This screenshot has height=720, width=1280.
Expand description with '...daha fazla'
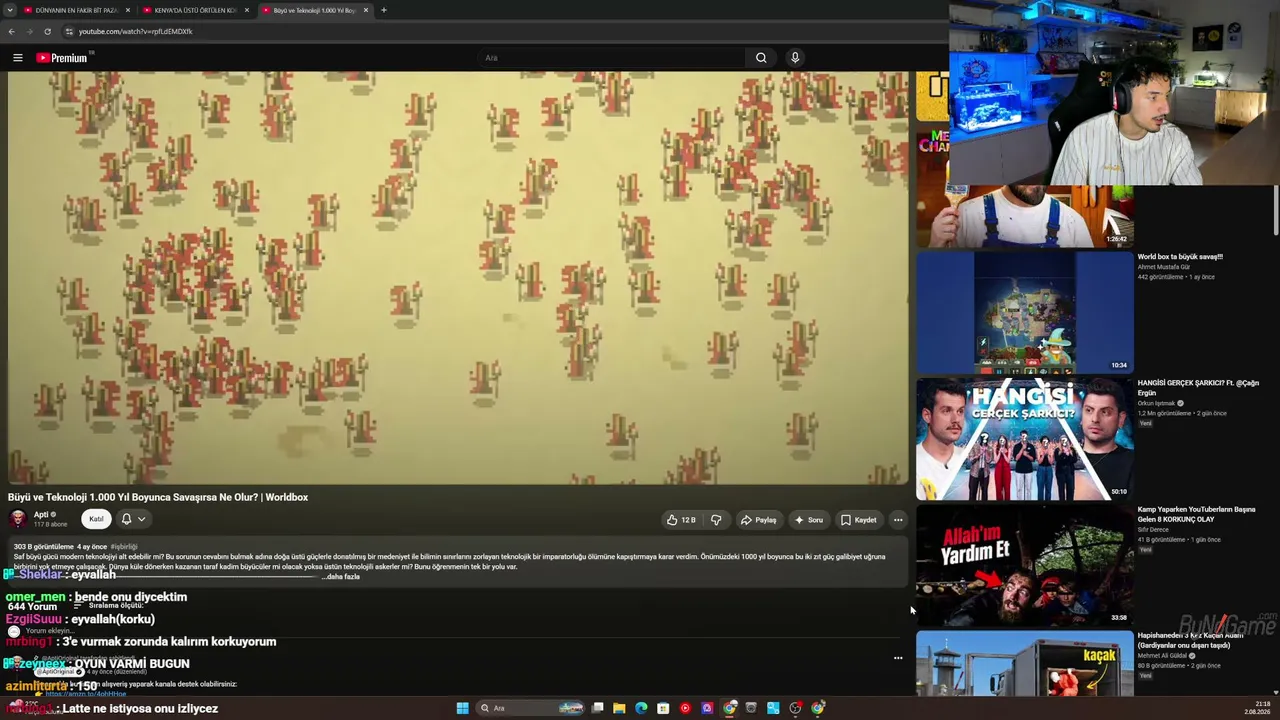pos(342,577)
